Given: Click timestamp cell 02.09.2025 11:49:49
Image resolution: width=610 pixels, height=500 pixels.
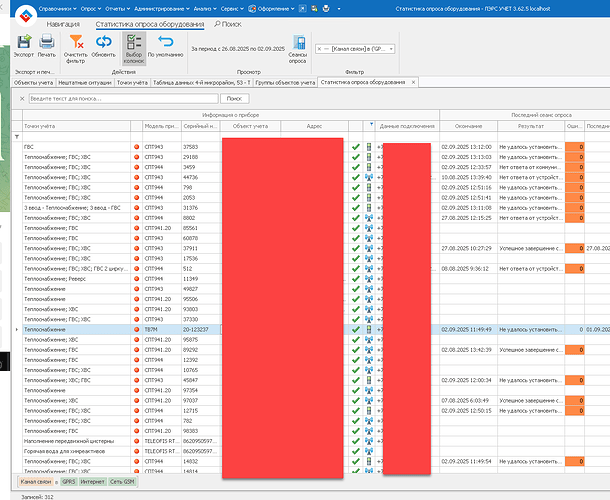Looking at the screenshot, I should point(466,330).
